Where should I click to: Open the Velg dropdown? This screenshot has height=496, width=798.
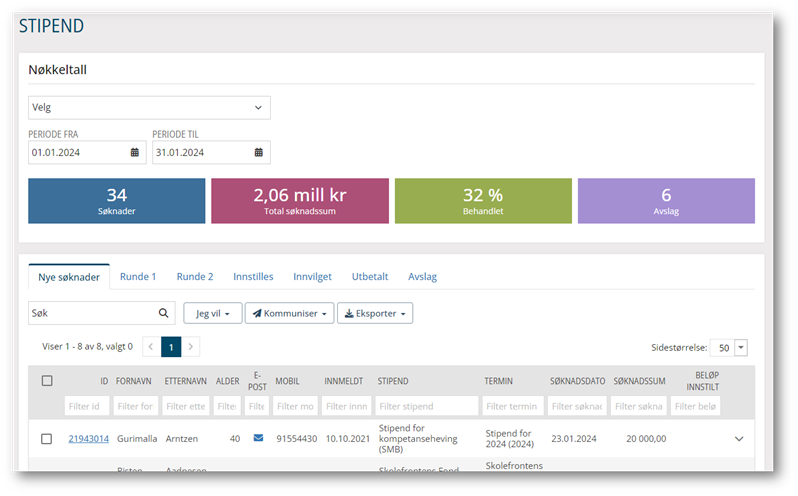[149, 107]
